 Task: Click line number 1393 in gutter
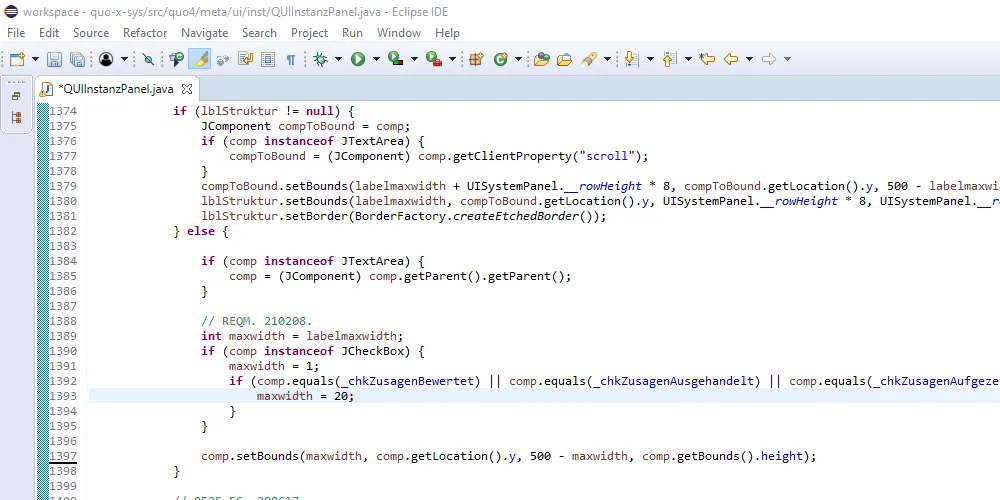click(62, 396)
